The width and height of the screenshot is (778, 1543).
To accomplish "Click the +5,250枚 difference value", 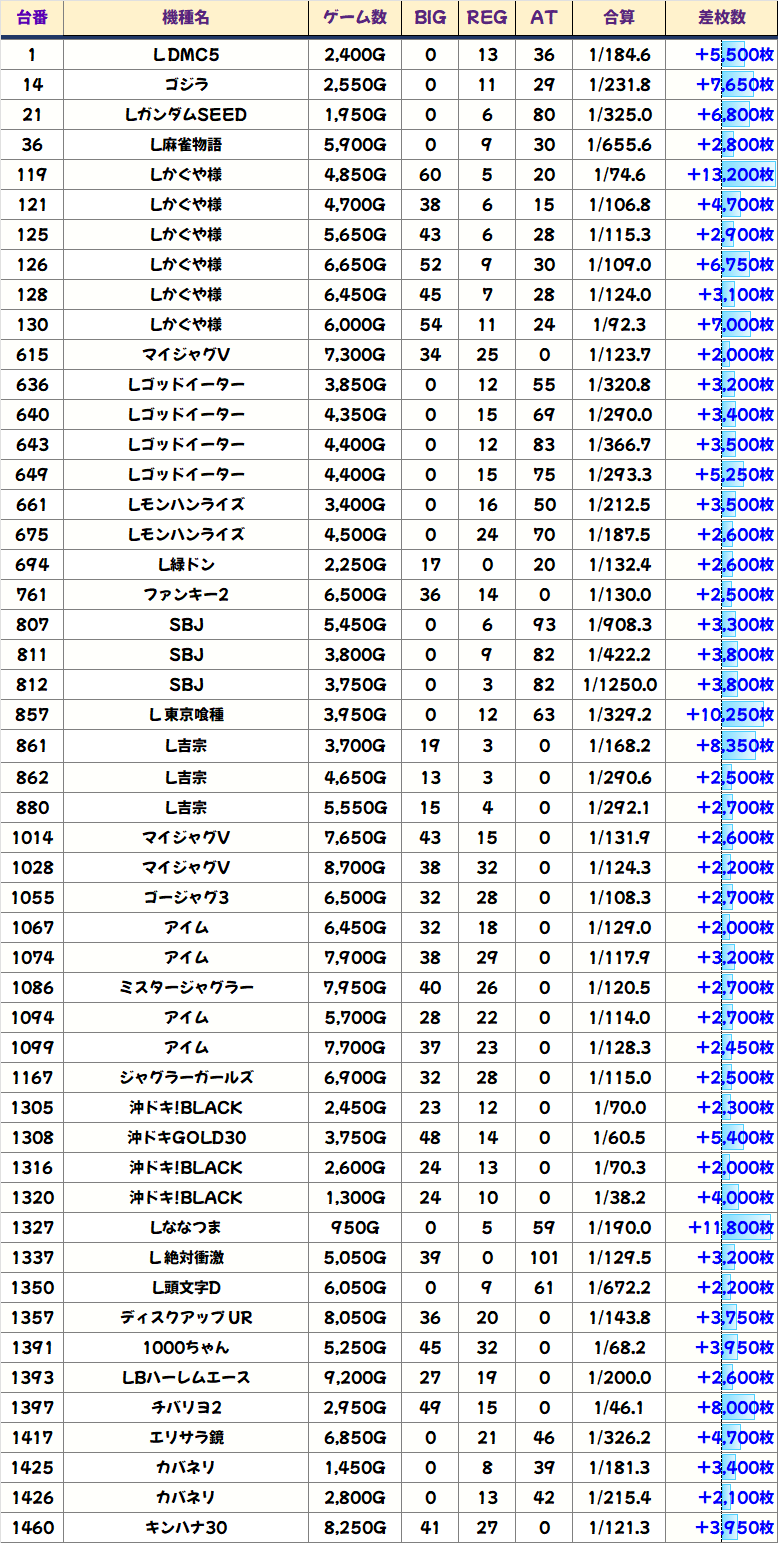I will pyautogui.click(x=734, y=475).
